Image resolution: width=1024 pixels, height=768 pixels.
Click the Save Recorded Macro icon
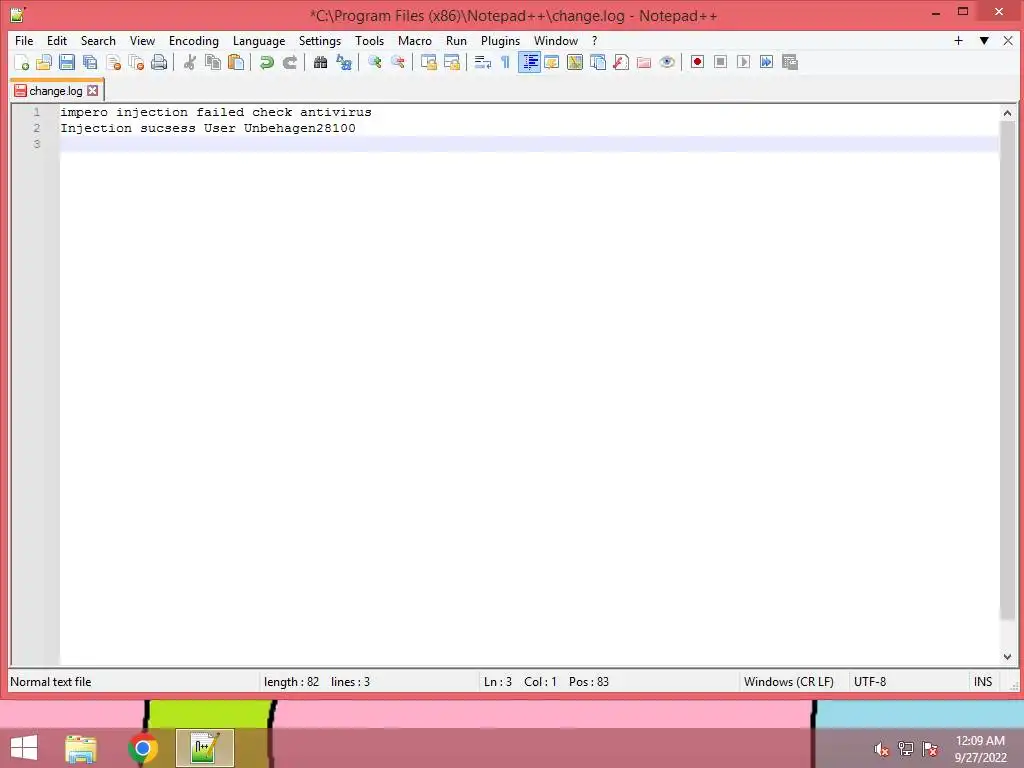pyautogui.click(x=790, y=62)
